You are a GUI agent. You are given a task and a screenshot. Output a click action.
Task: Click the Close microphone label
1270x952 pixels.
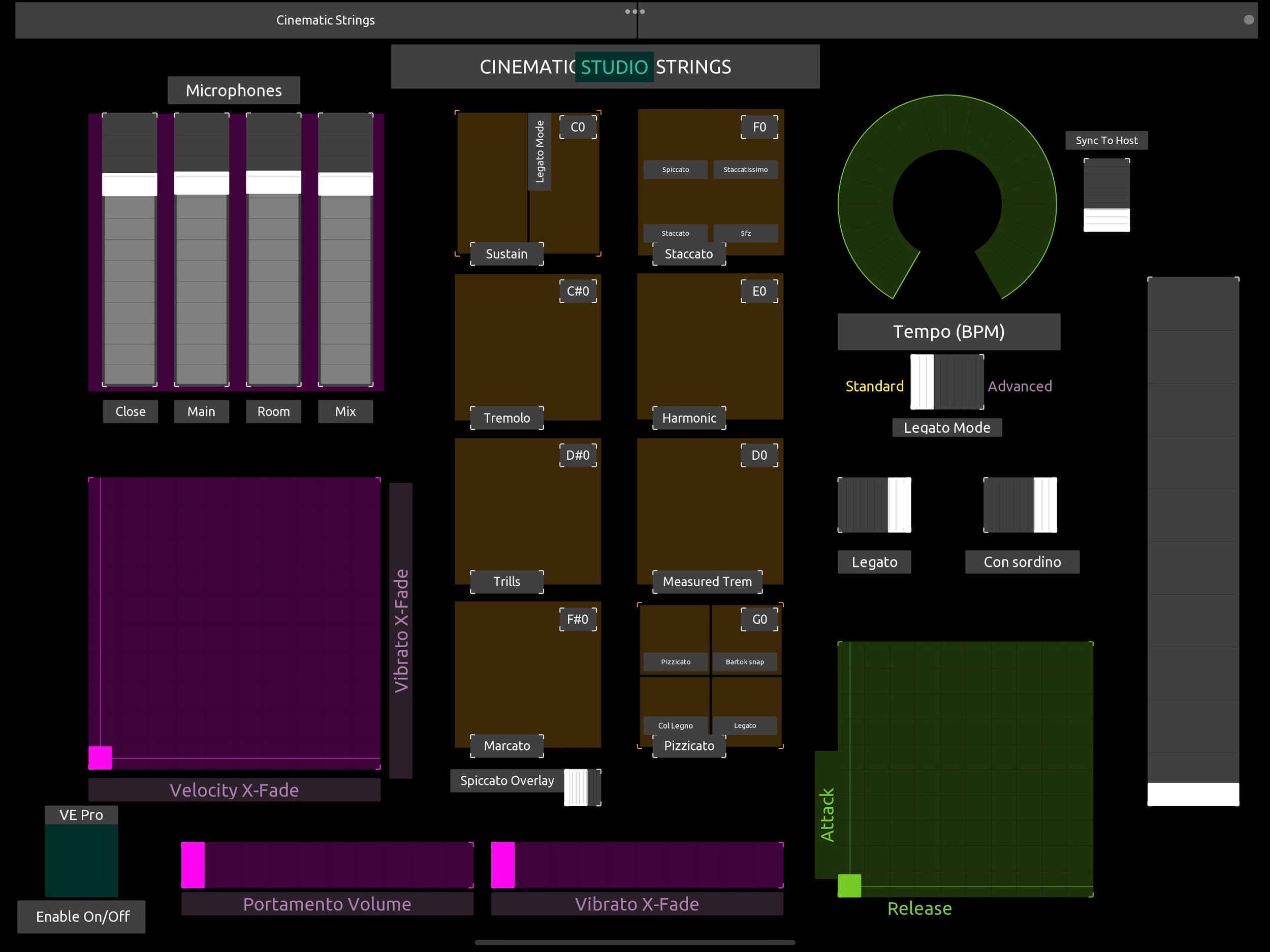pos(131,411)
